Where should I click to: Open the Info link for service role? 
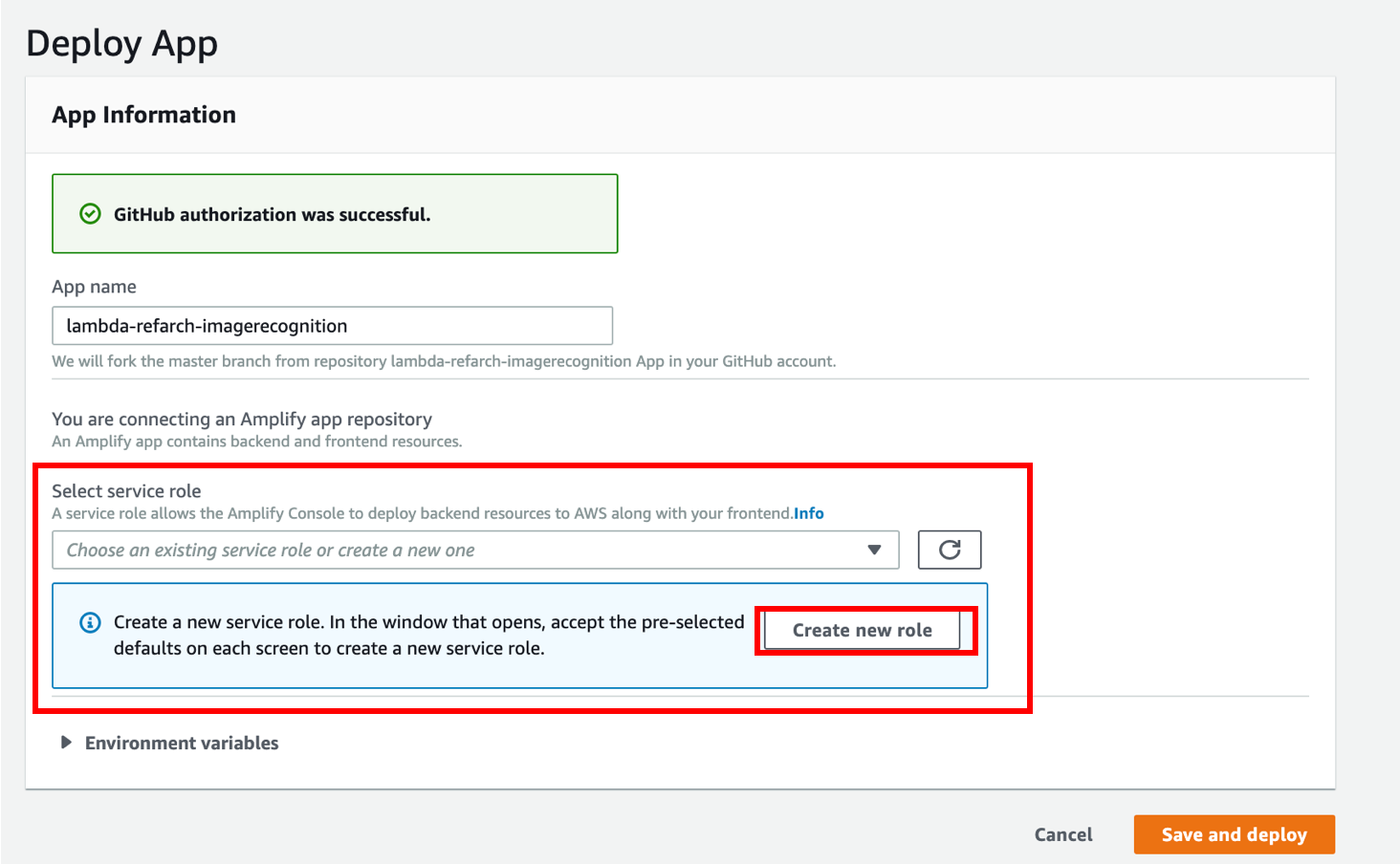809,513
